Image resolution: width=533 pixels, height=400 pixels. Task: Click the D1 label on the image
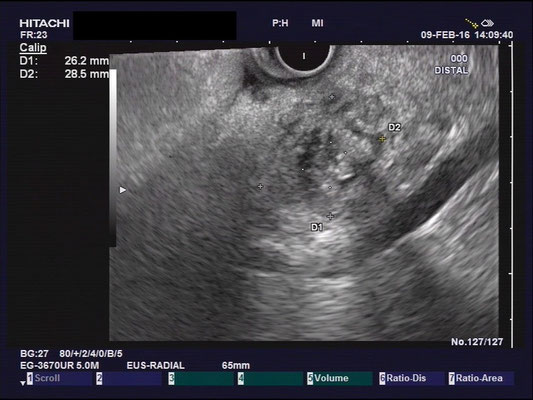click(317, 227)
